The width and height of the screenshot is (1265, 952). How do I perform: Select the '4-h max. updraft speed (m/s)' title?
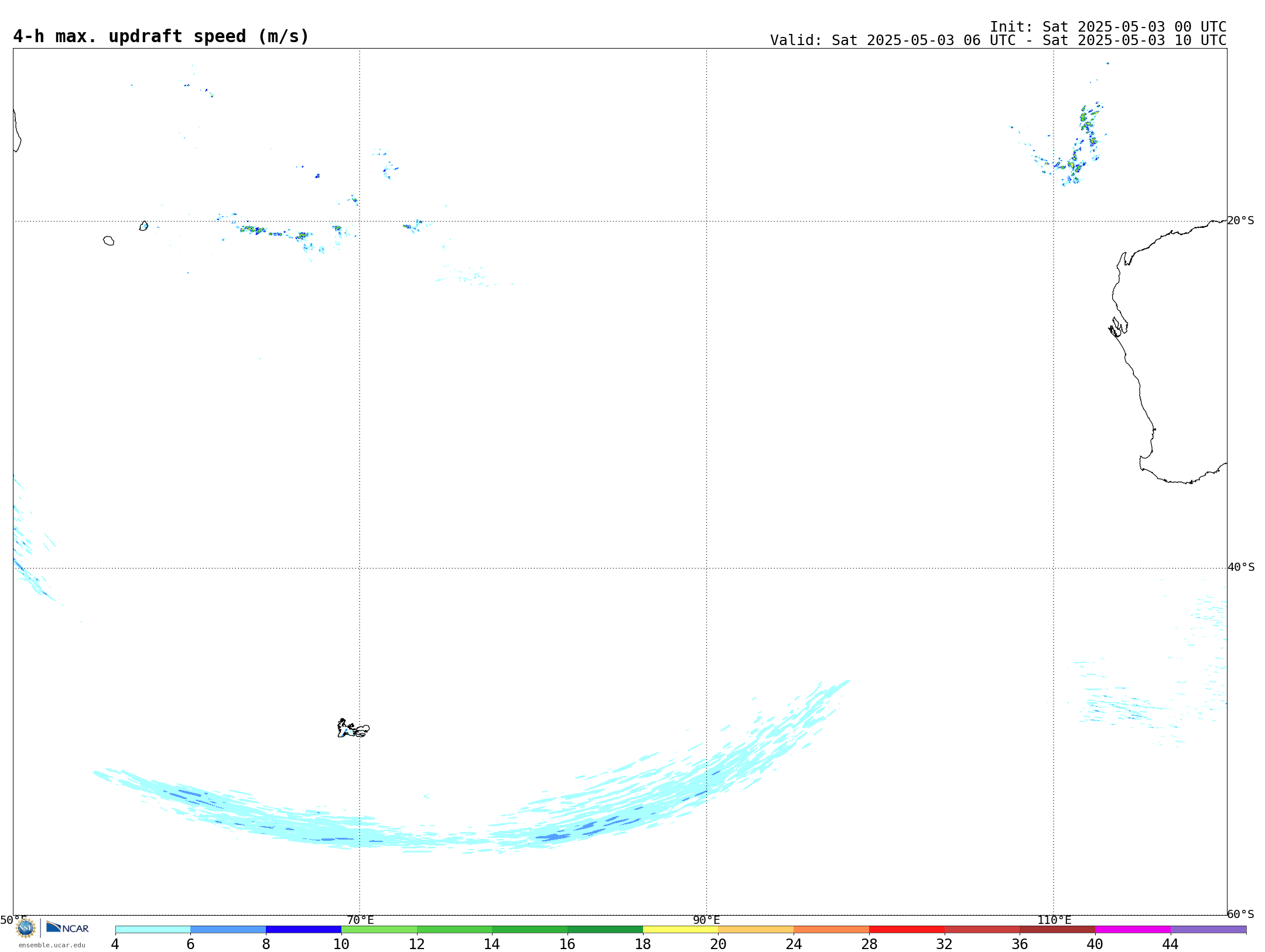[160, 36]
